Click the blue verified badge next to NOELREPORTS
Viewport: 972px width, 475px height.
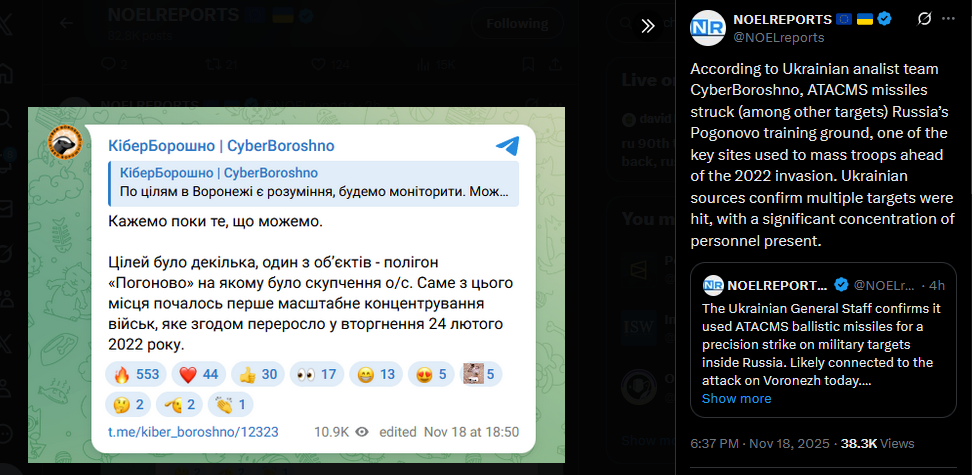pyautogui.click(x=885, y=19)
